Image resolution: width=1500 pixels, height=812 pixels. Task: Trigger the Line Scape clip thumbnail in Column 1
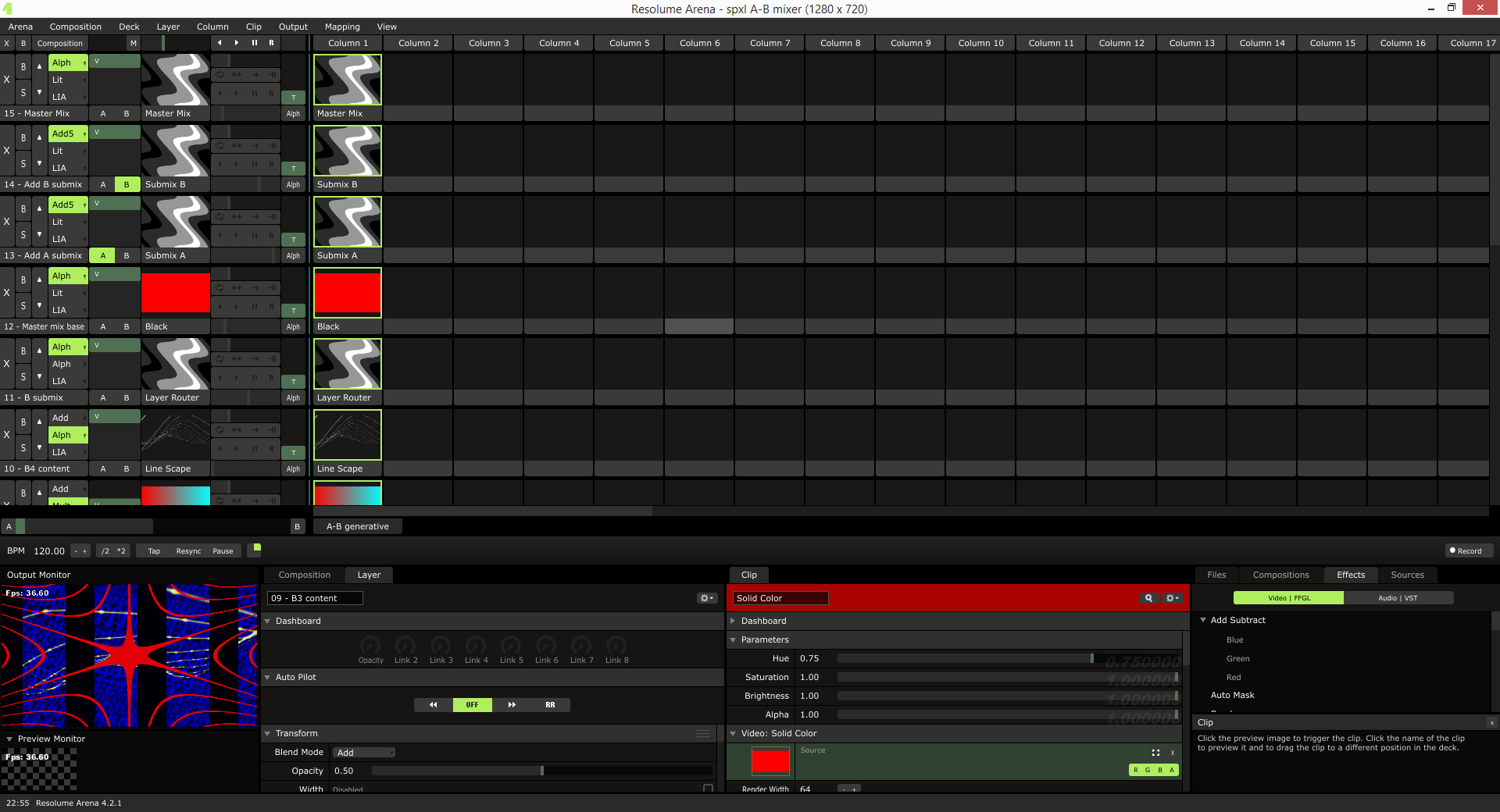[348, 436]
